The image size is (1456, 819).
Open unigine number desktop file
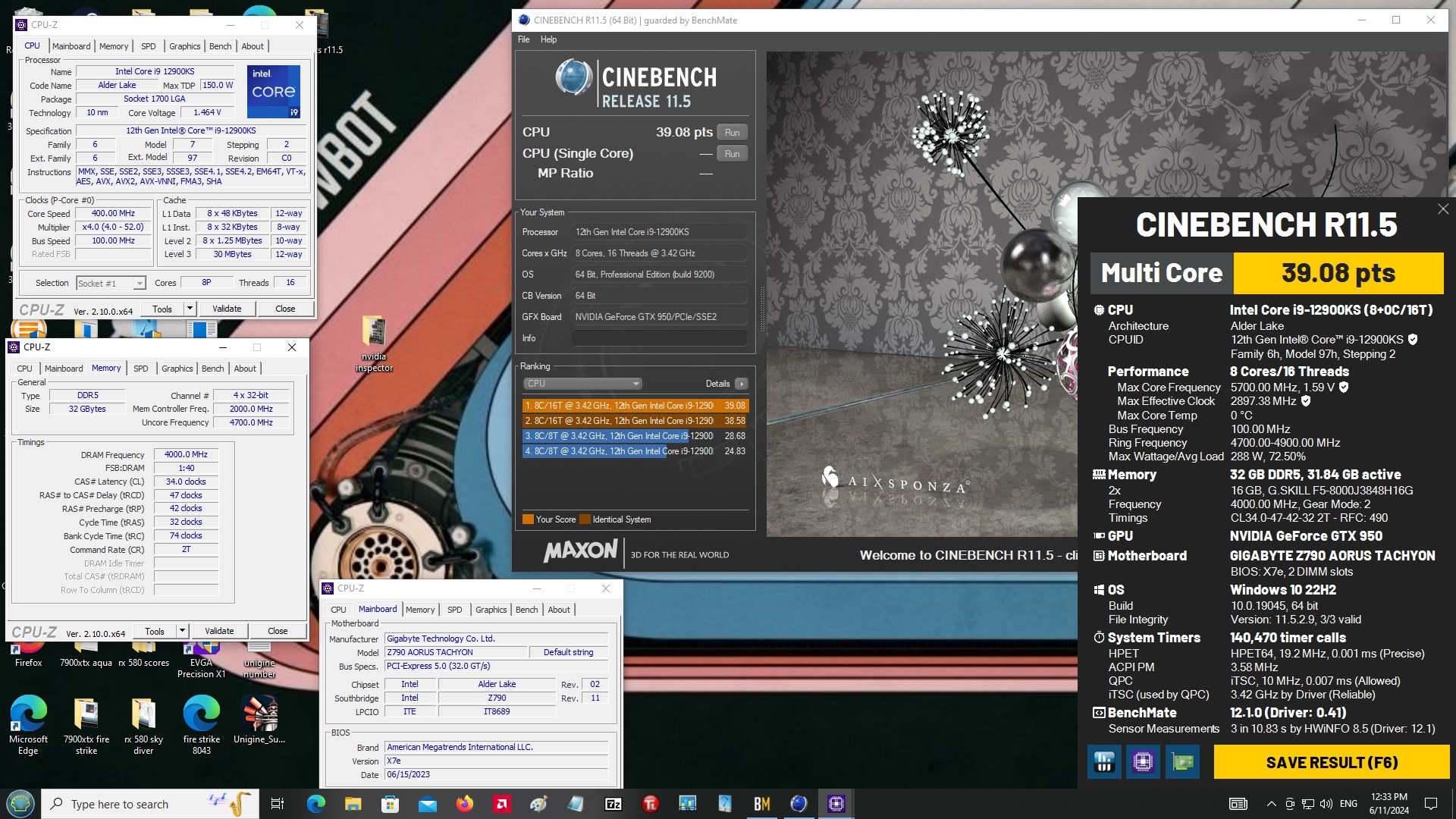point(259,658)
